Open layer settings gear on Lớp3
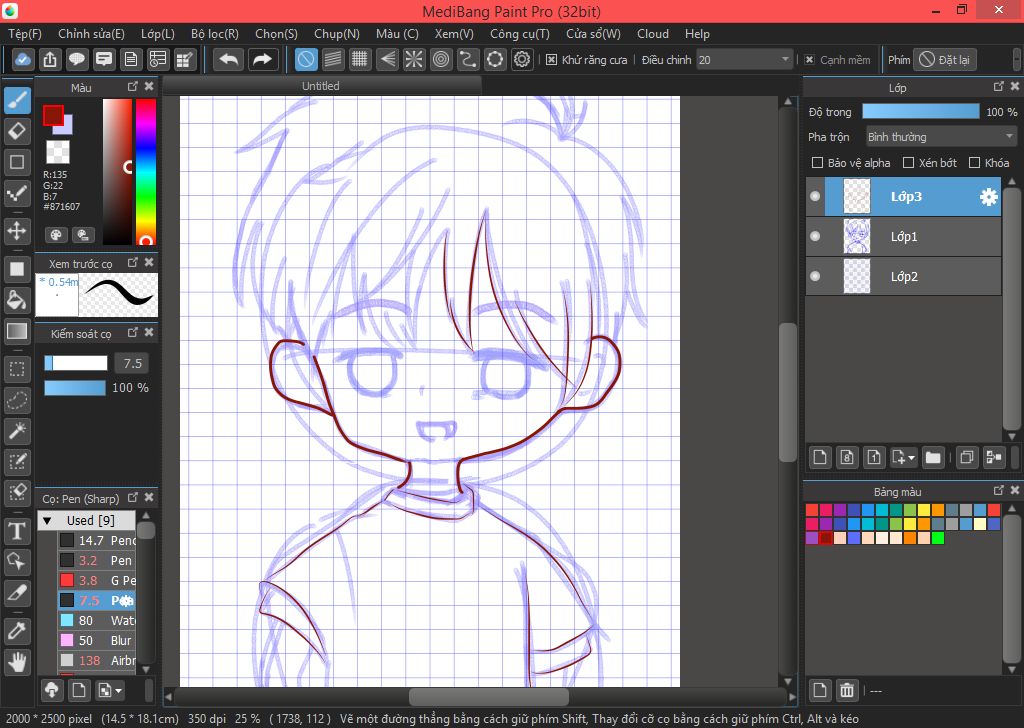The image size is (1024, 728). tap(989, 197)
